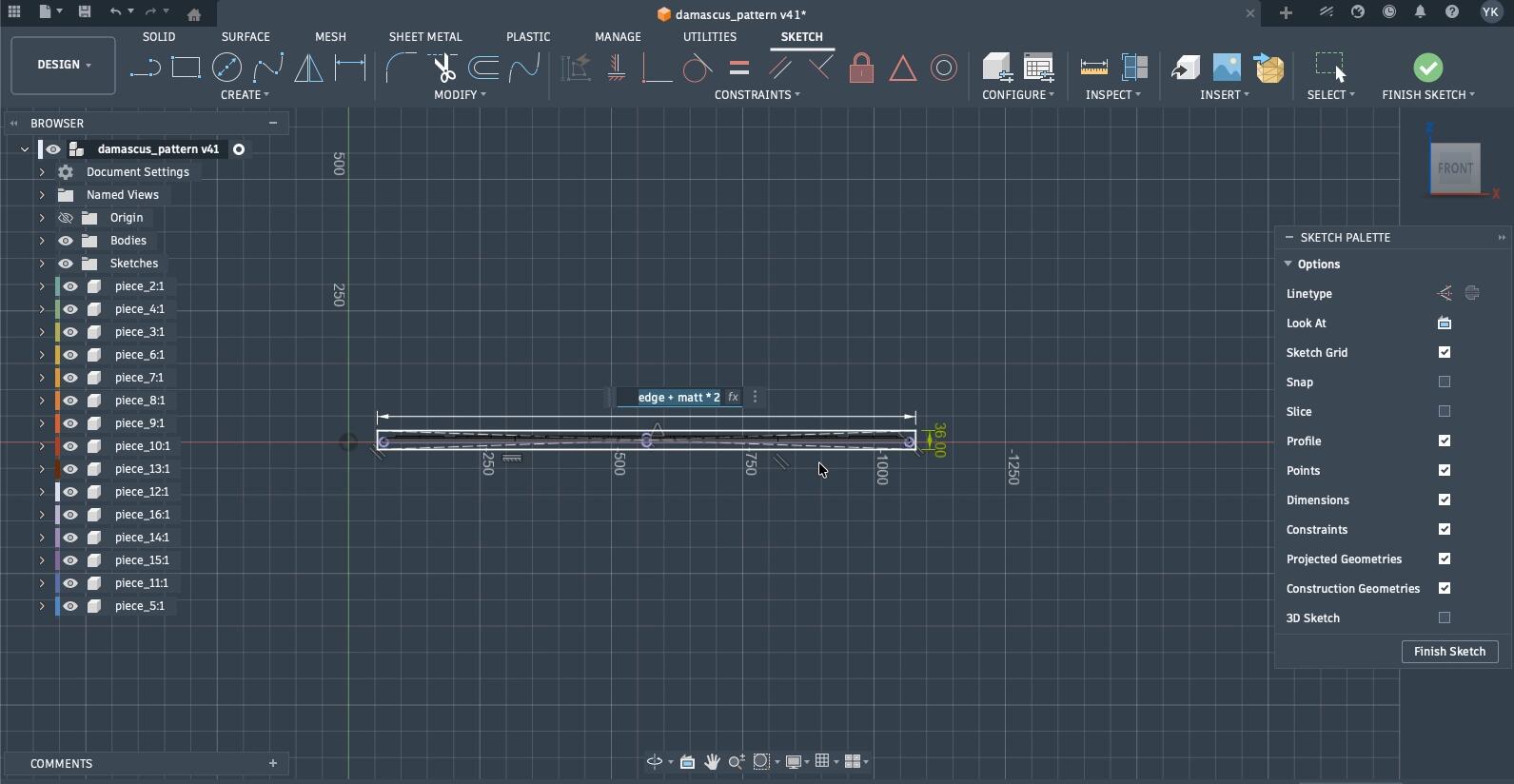The height and width of the screenshot is (784, 1514).
Task: Toggle the Profile checkbox
Action: coord(1445,441)
